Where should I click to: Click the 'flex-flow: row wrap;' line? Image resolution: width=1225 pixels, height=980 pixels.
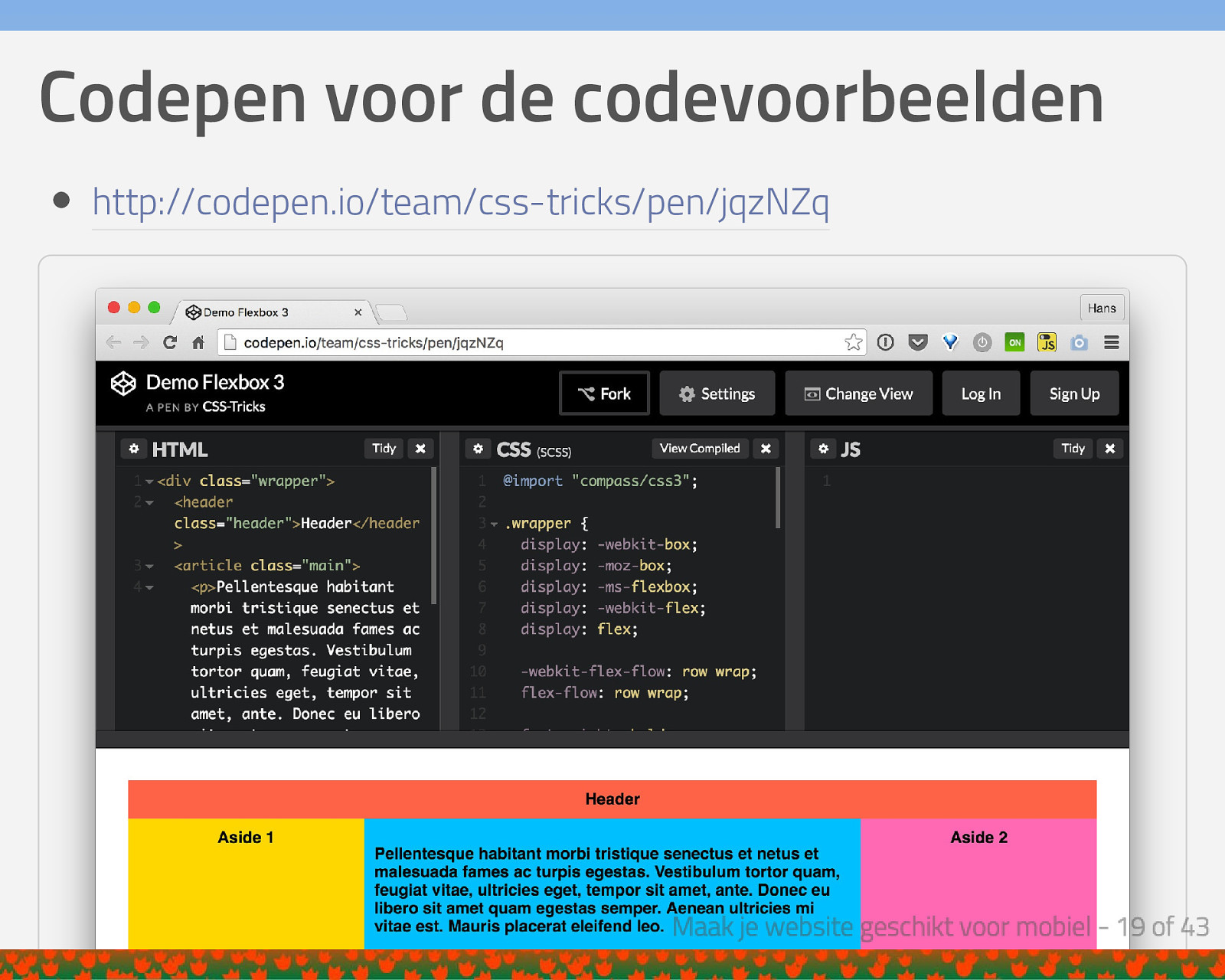tap(605, 693)
